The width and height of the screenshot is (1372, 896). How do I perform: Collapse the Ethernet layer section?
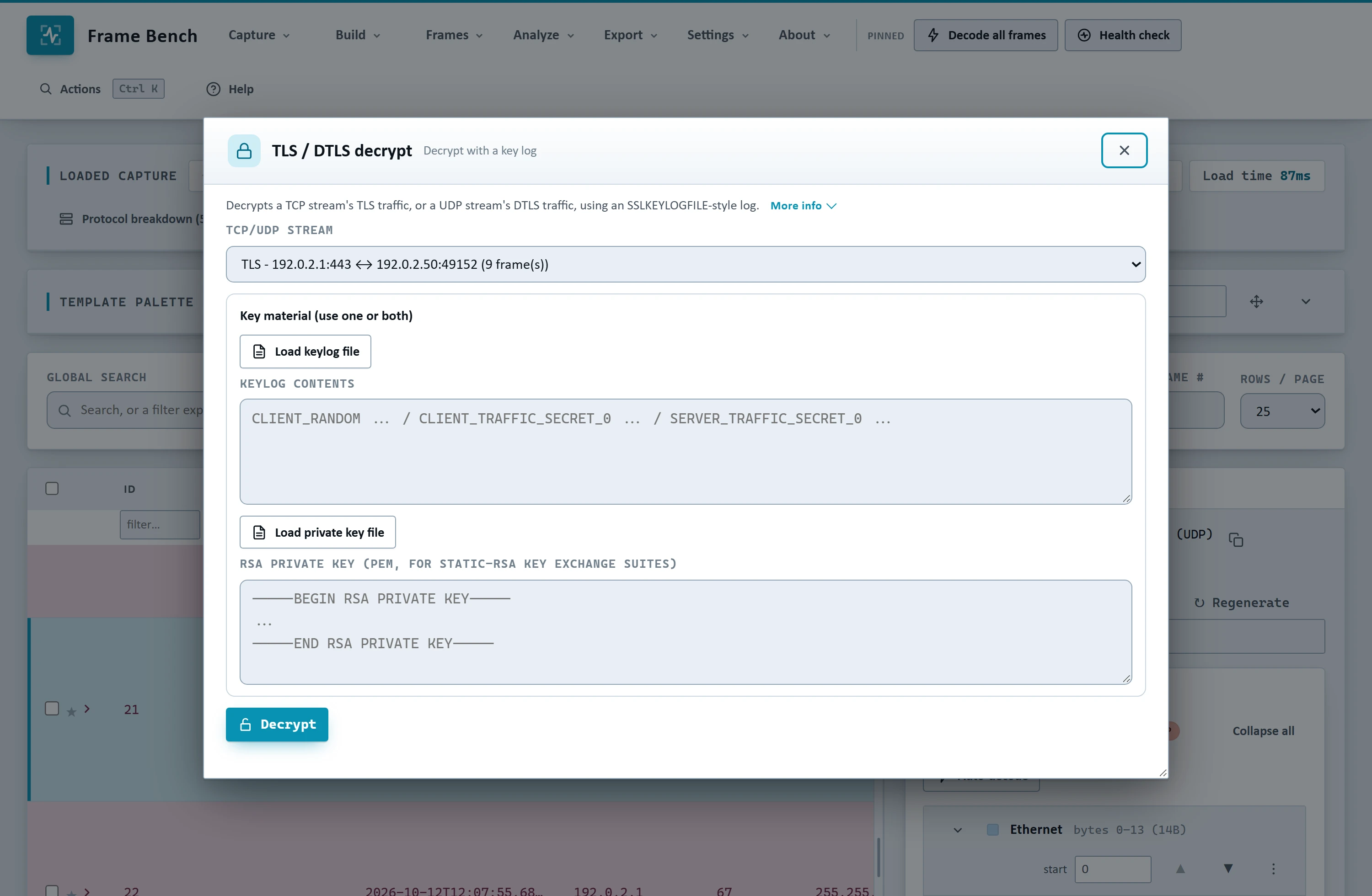(958, 830)
